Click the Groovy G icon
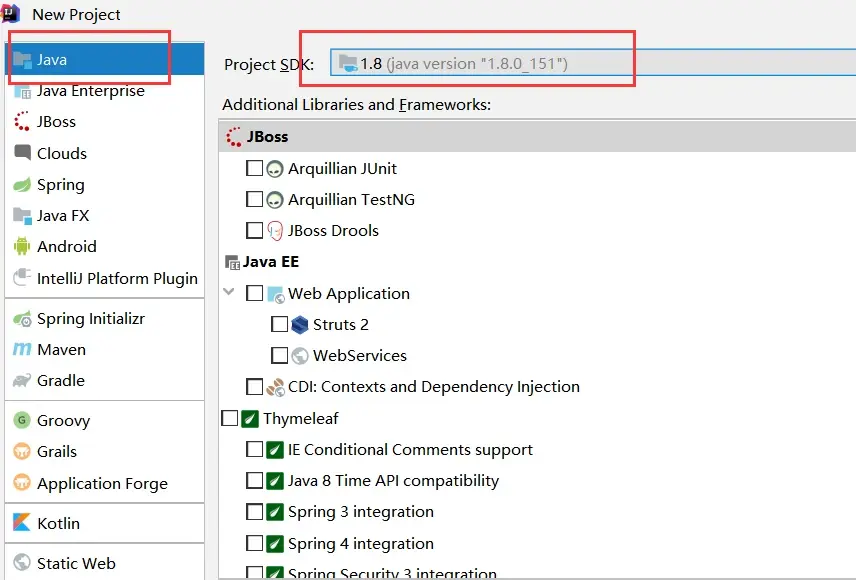Screen dimensions: 856x580 click(x=22, y=420)
